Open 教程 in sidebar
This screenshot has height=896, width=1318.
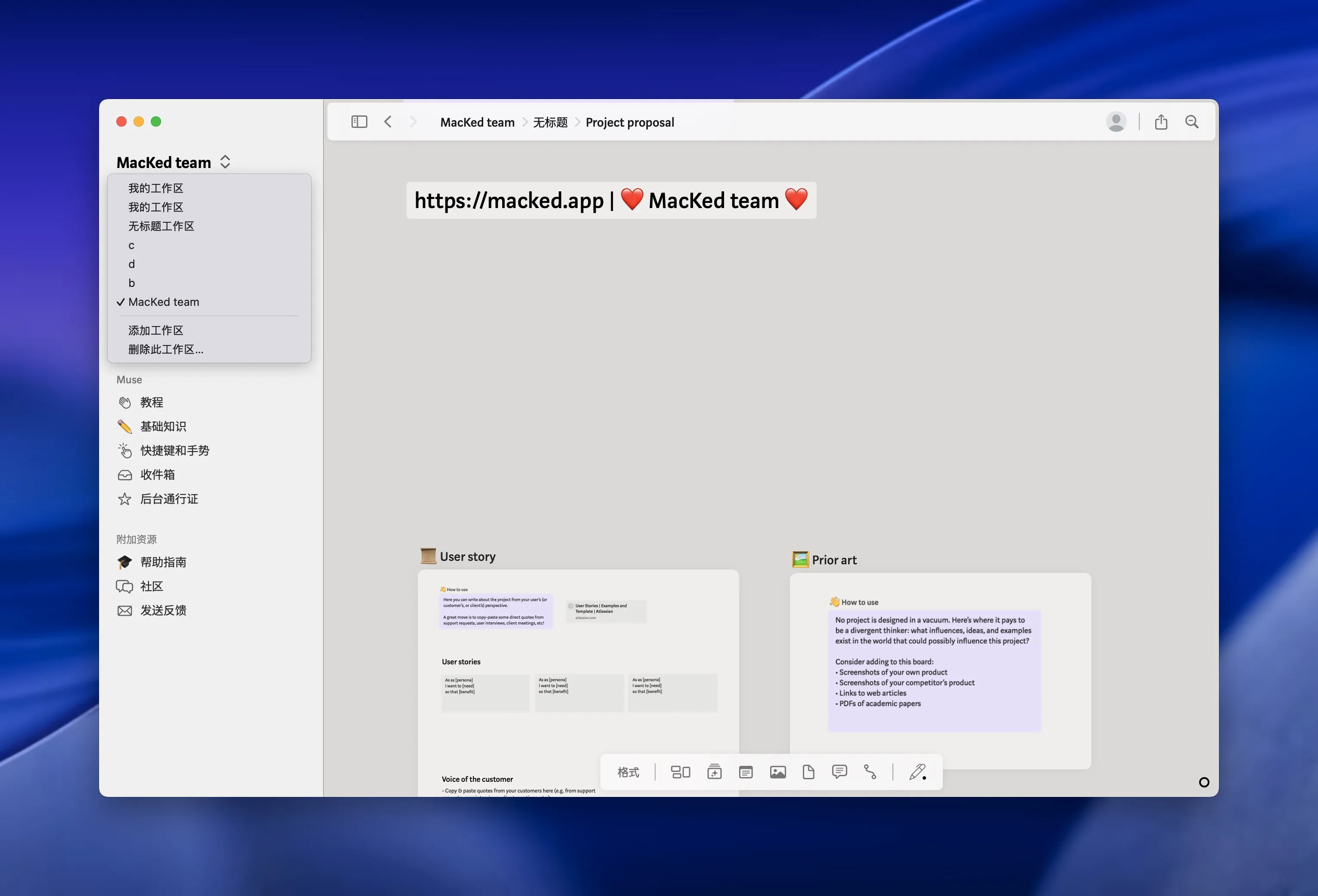pos(152,403)
